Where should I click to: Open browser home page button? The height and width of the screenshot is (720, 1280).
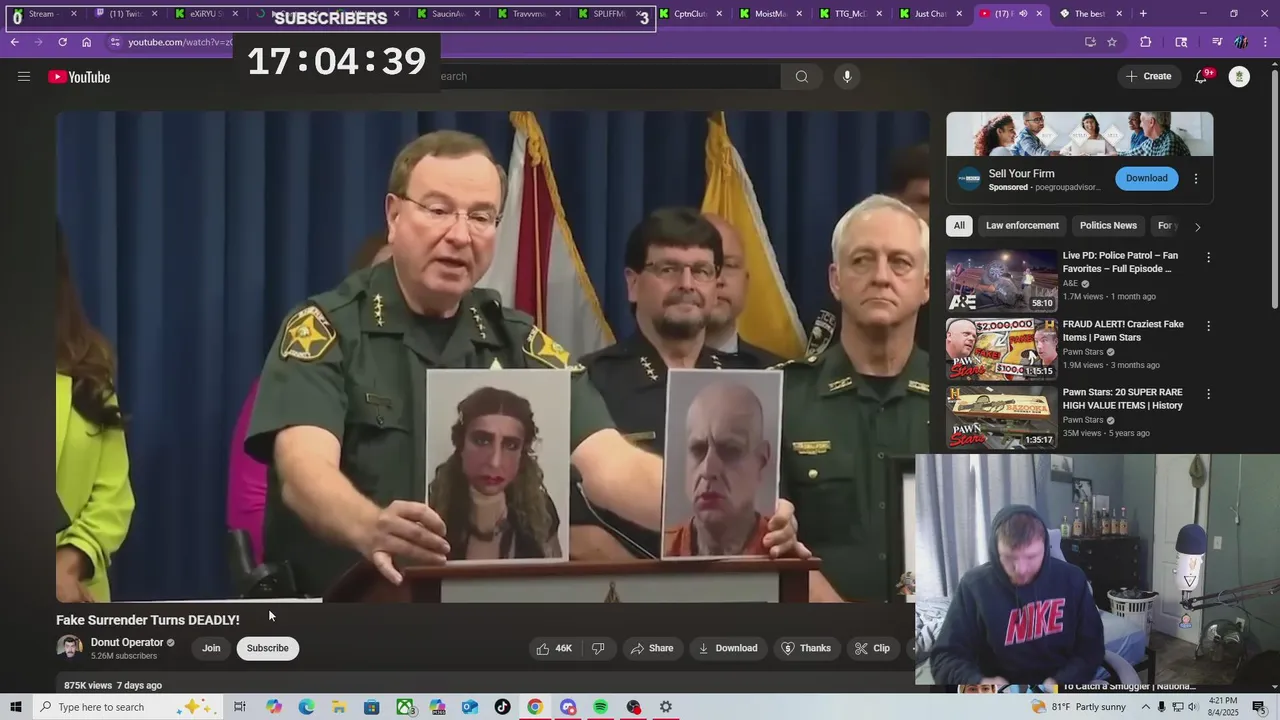pyautogui.click(x=86, y=42)
